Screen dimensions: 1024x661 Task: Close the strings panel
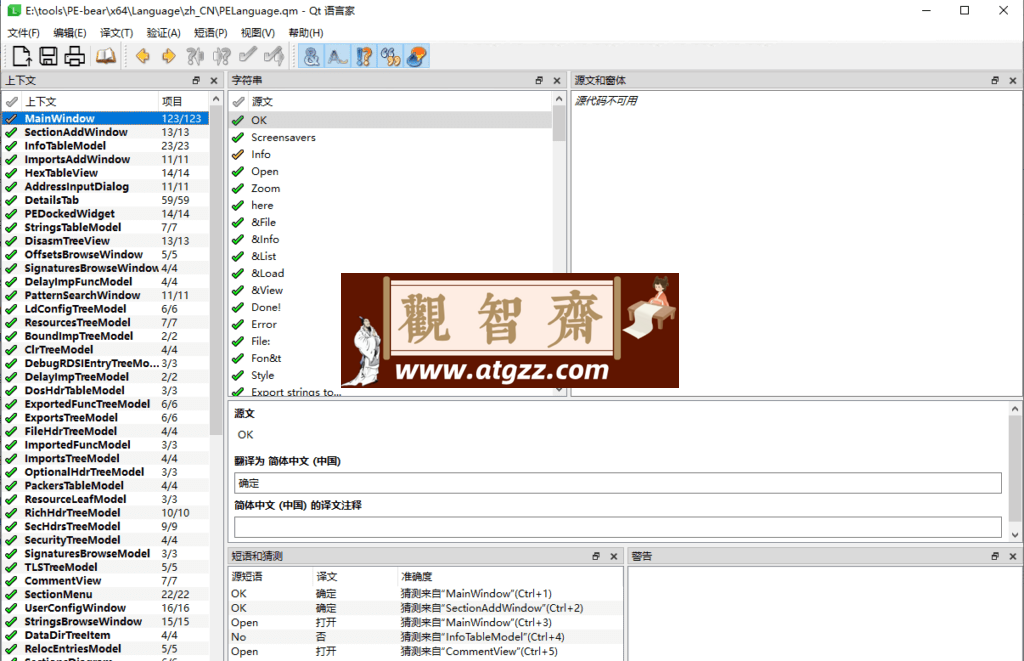point(556,80)
